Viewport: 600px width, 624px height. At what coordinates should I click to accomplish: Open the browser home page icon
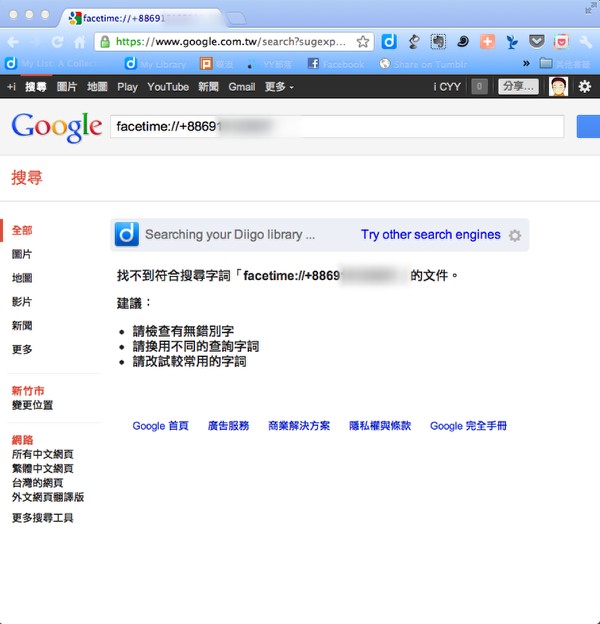[x=80, y=42]
